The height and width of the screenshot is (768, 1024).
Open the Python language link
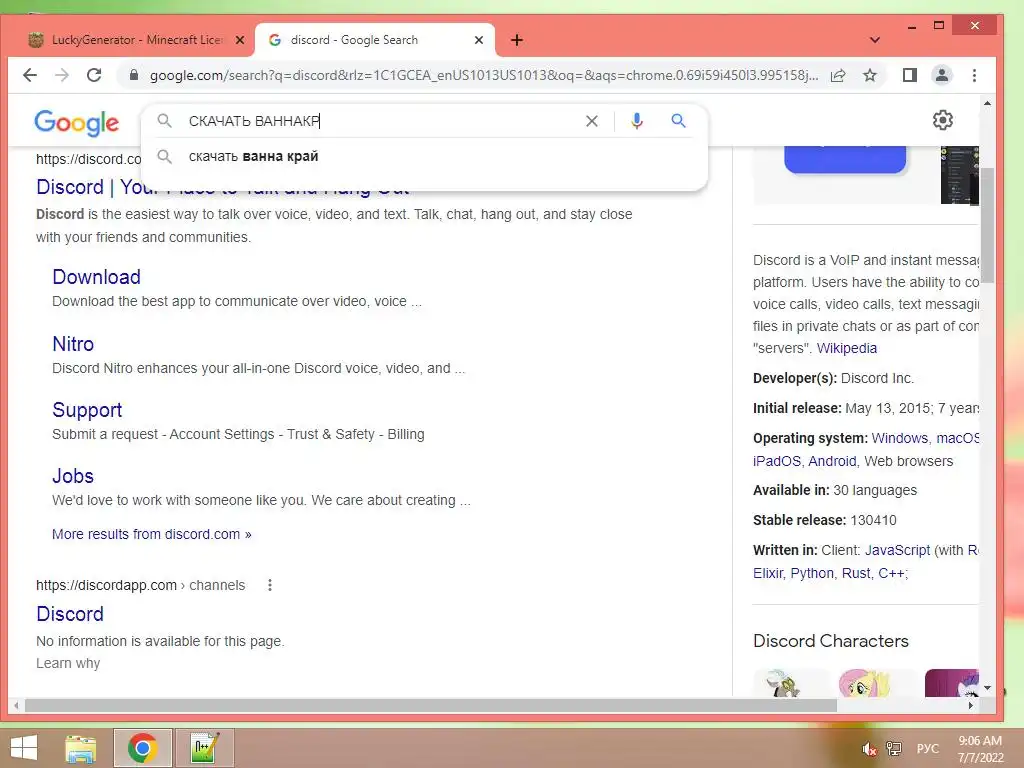coord(812,573)
